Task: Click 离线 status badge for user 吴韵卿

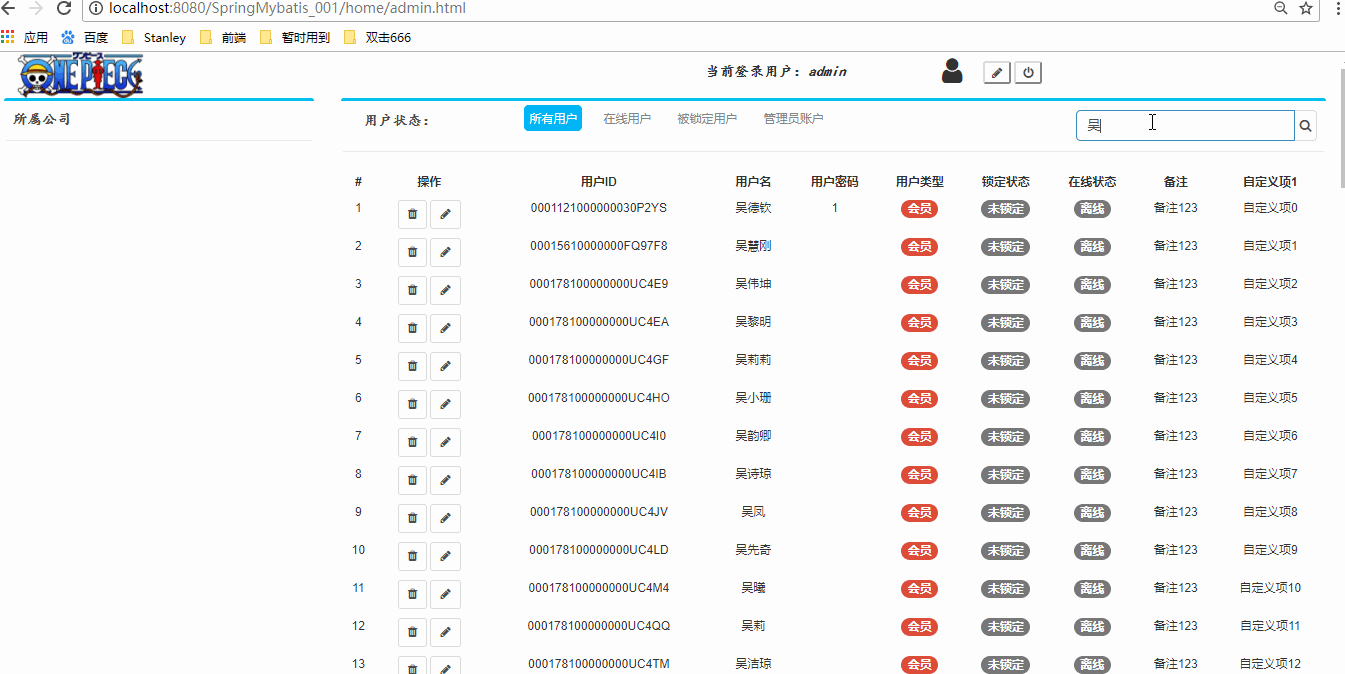Action: pyautogui.click(x=1092, y=437)
